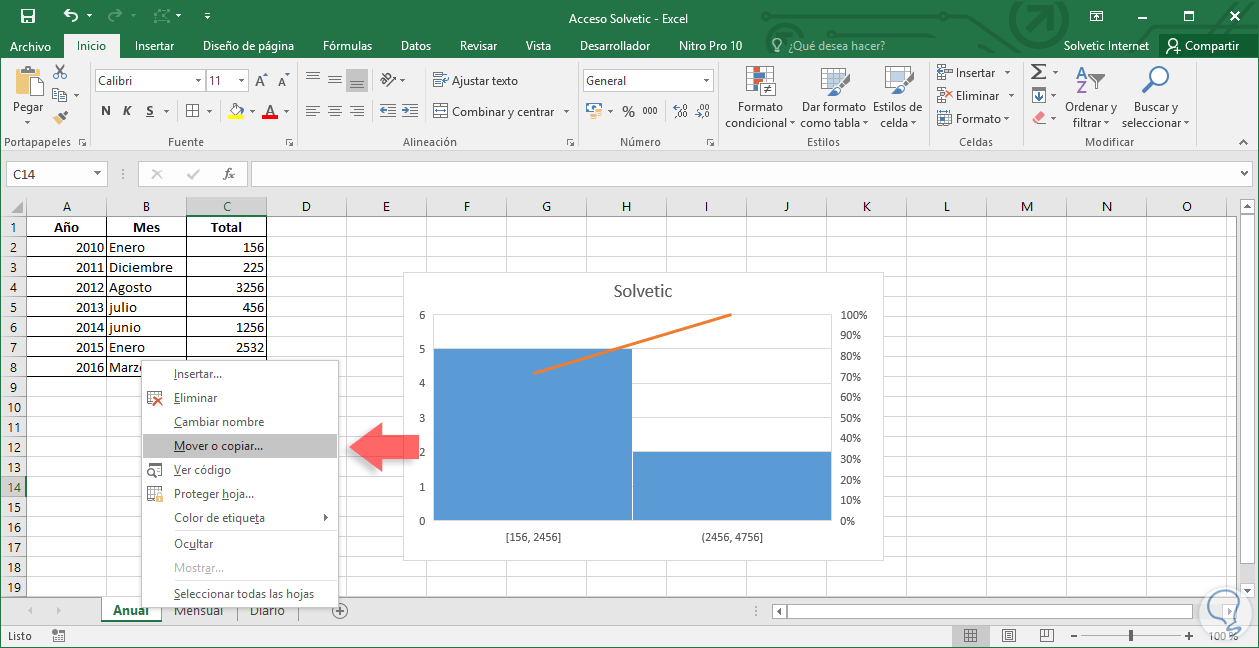The height and width of the screenshot is (648, 1259).
Task: Click the Insert Function fx icon
Action: (x=228, y=174)
